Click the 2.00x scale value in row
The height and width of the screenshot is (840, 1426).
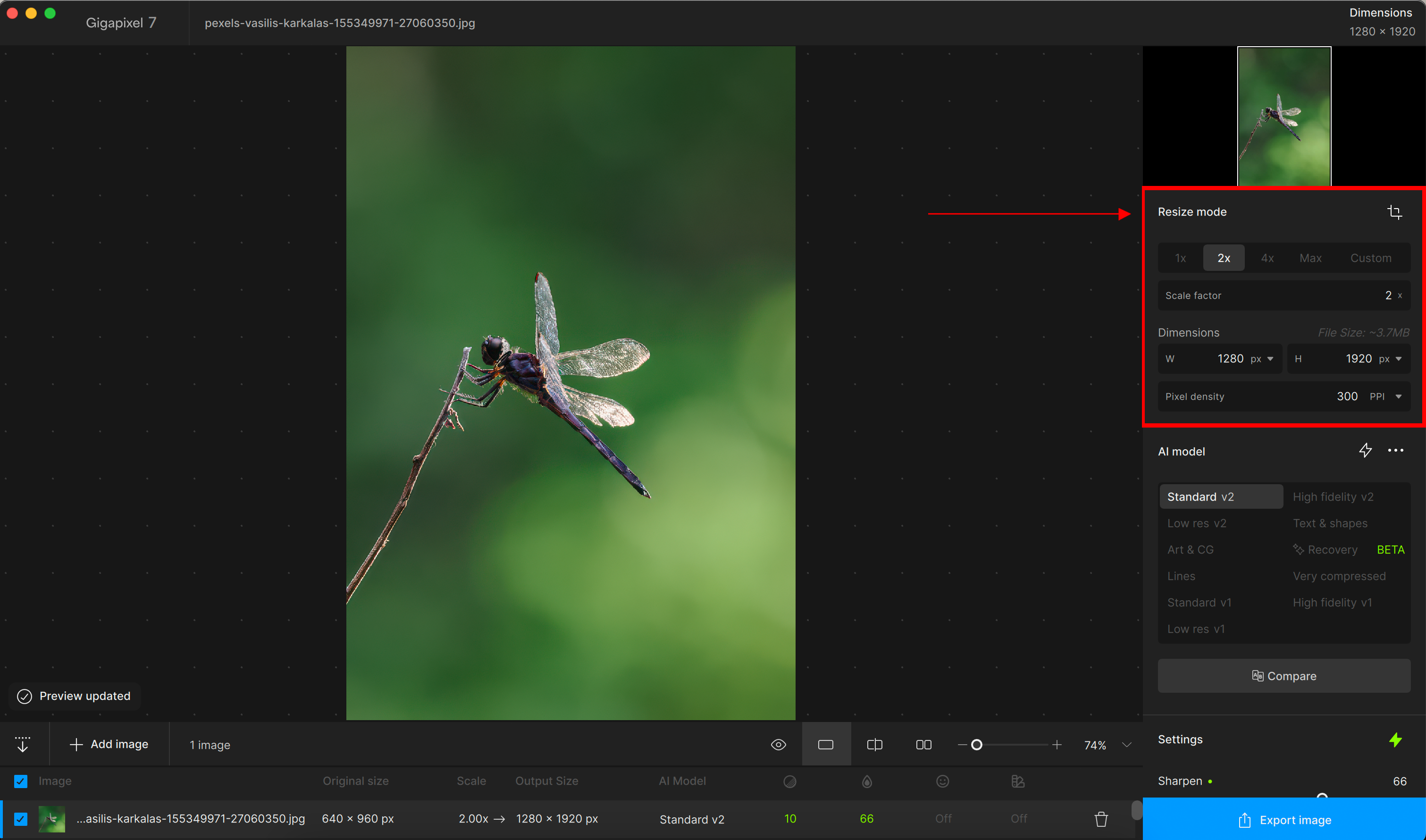[x=473, y=819]
